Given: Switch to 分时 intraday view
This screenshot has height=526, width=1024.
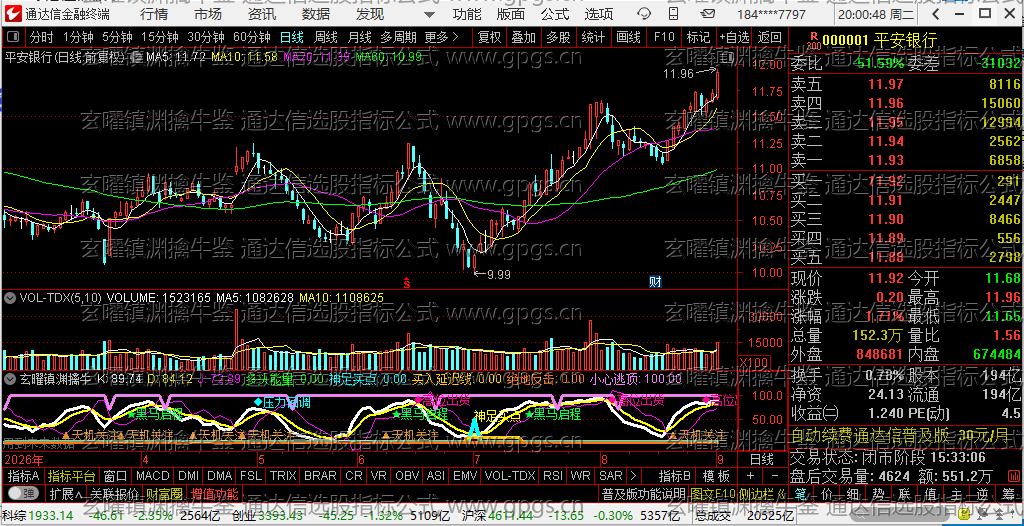Looking at the screenshot, I should coord(42,37).
